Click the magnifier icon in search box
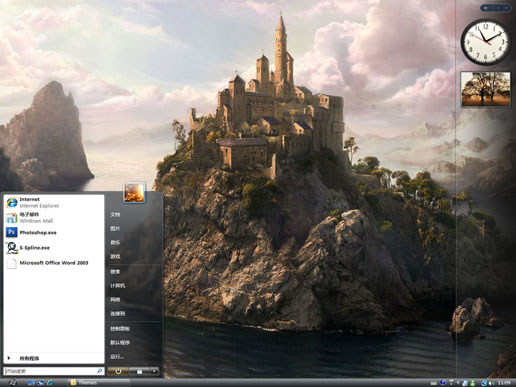Viewport: 516px width, 387px height. pos(99,371)
